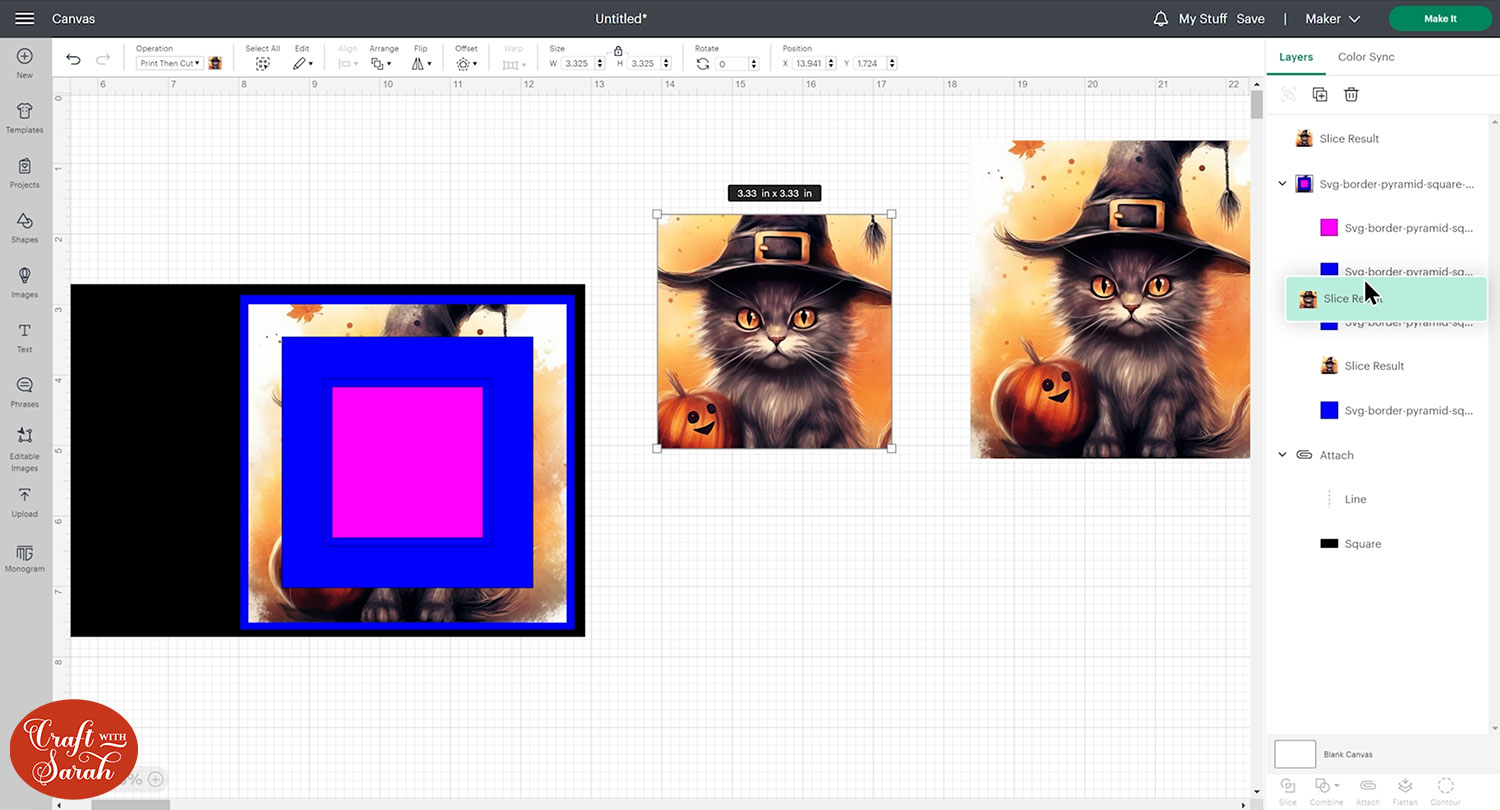Click the Rotate angle input field

(736, 64)
